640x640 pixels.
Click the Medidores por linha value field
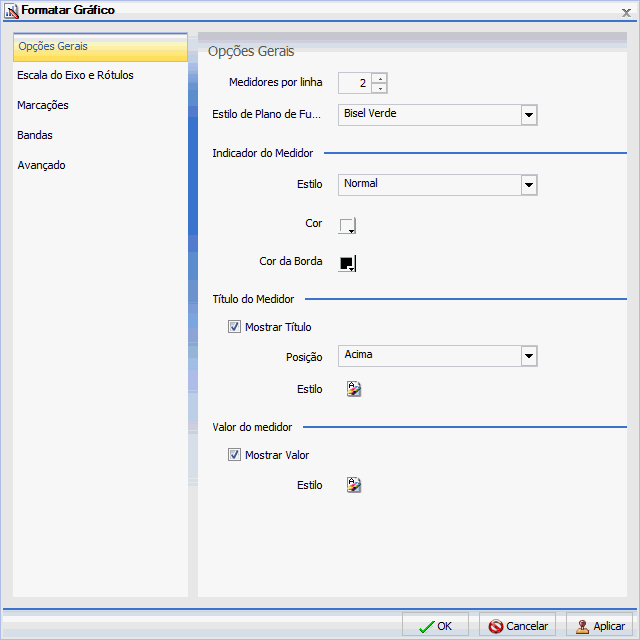pyautogui.click(x=355, y=83)
